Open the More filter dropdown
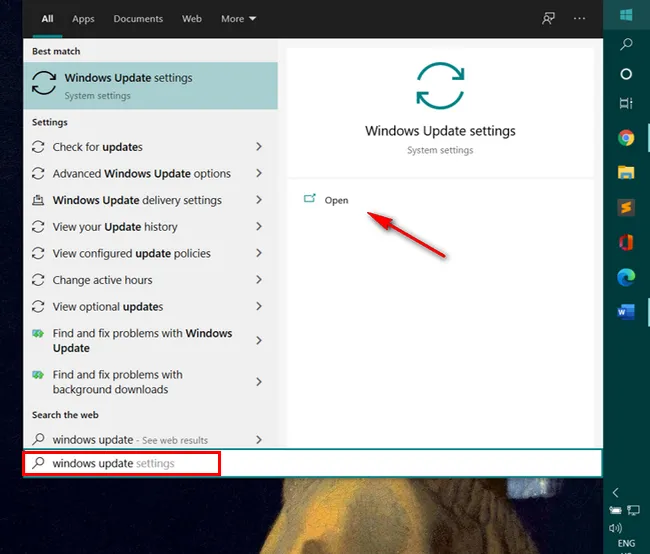Viewport: 650px width, 554px height. tap(238, 19)
